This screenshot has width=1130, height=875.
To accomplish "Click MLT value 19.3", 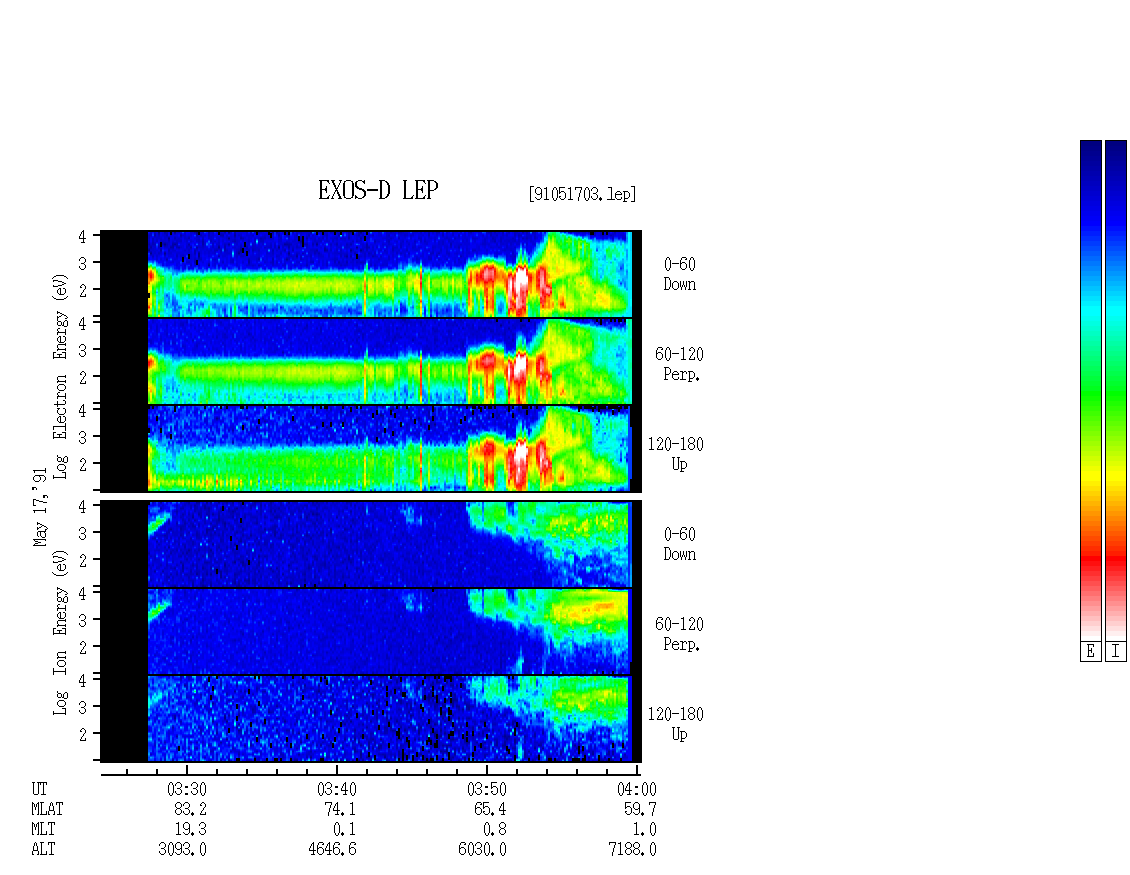I will [190, 829].
